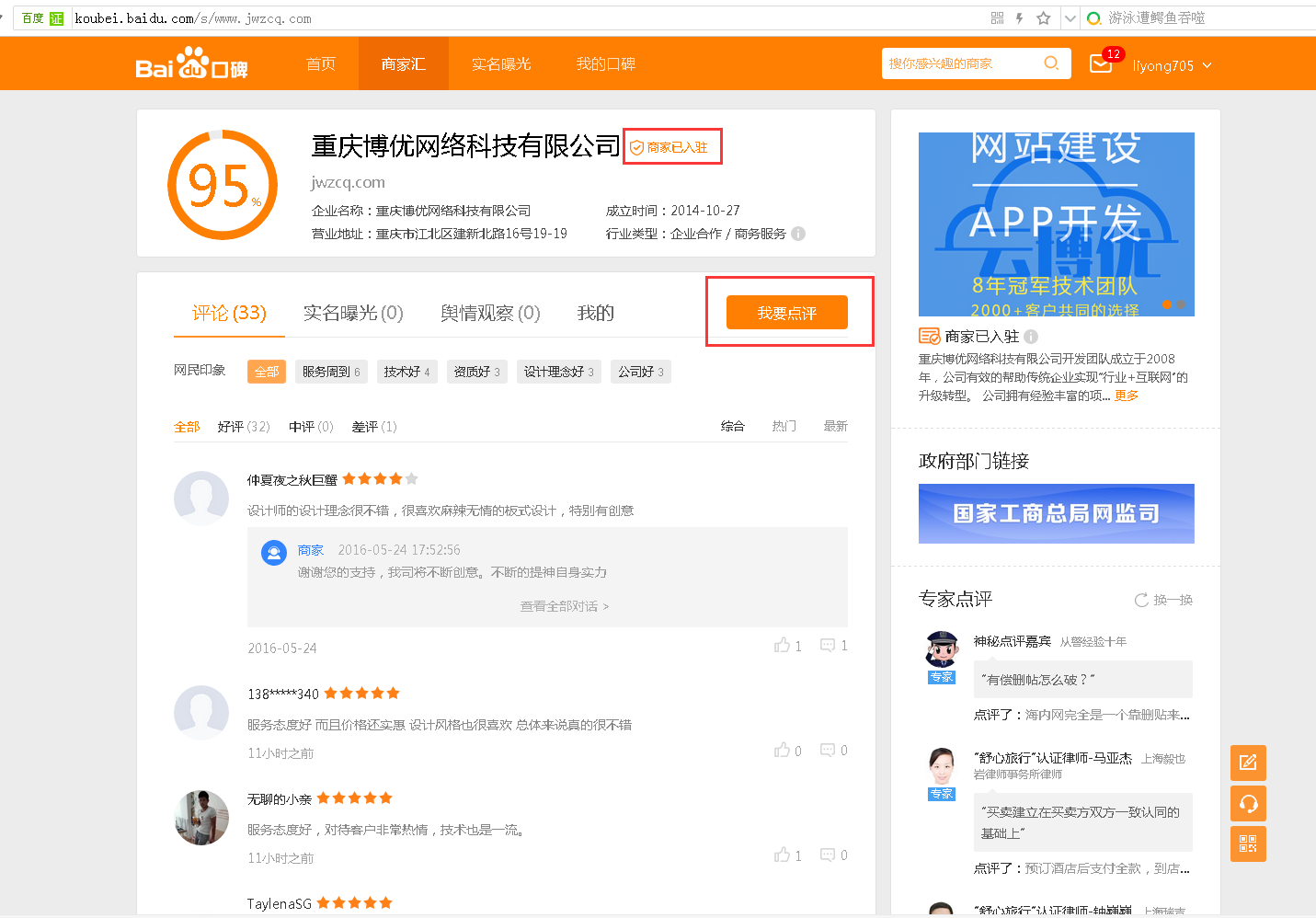Click the 95% rating circle
Image resolution: width=1316 pixels, height=918 pixels.
(x=223, y=185)
